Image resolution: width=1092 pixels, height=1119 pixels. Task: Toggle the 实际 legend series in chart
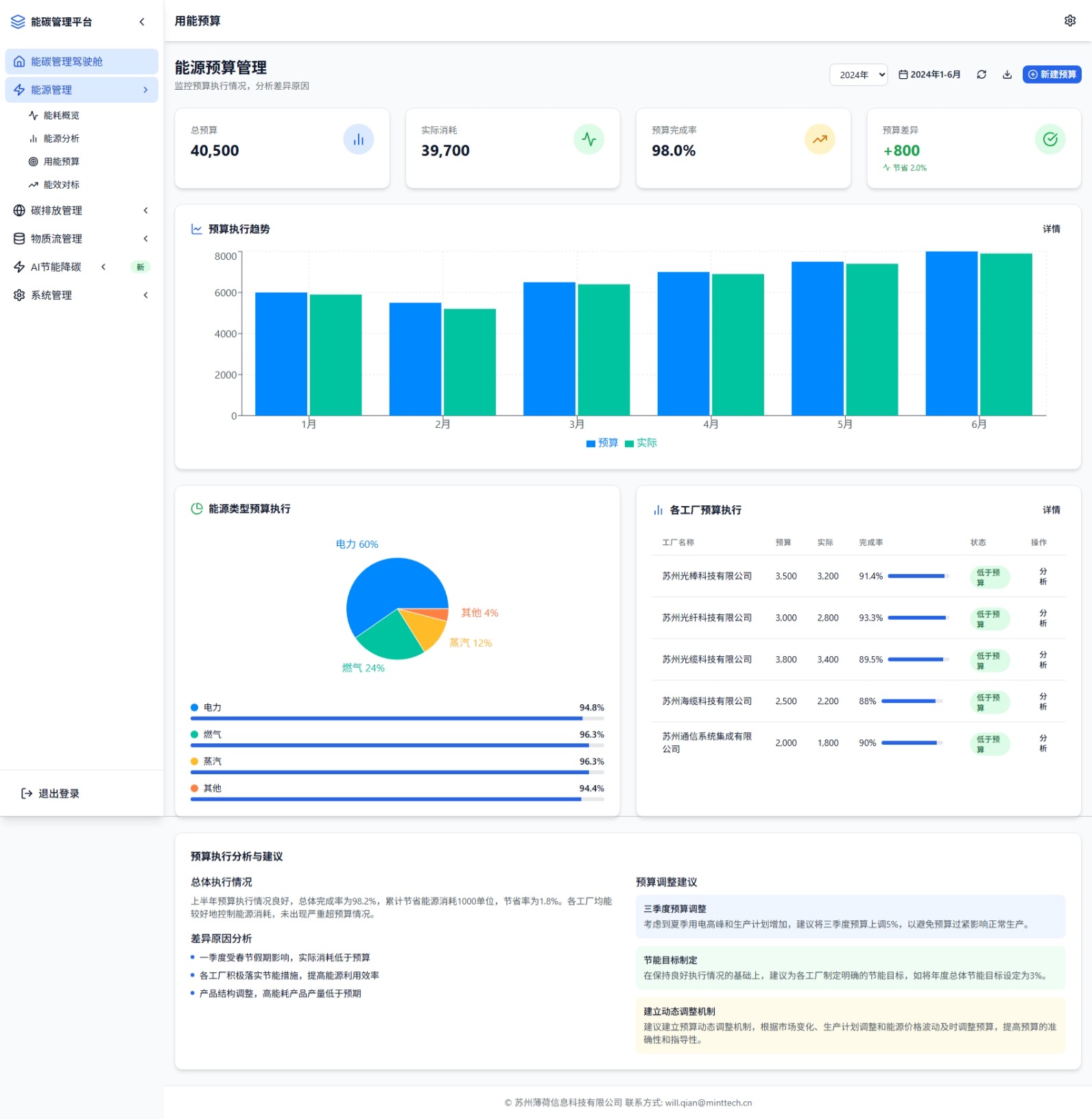(x=641, y=443)
